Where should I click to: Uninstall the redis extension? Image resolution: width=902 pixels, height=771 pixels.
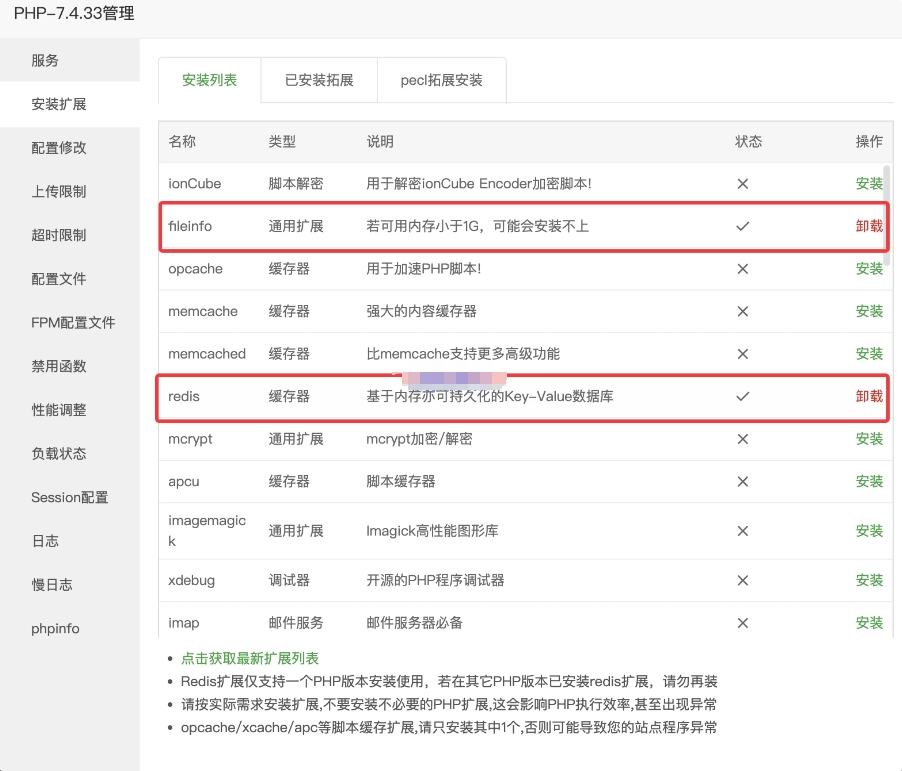[x=869, y=396]
